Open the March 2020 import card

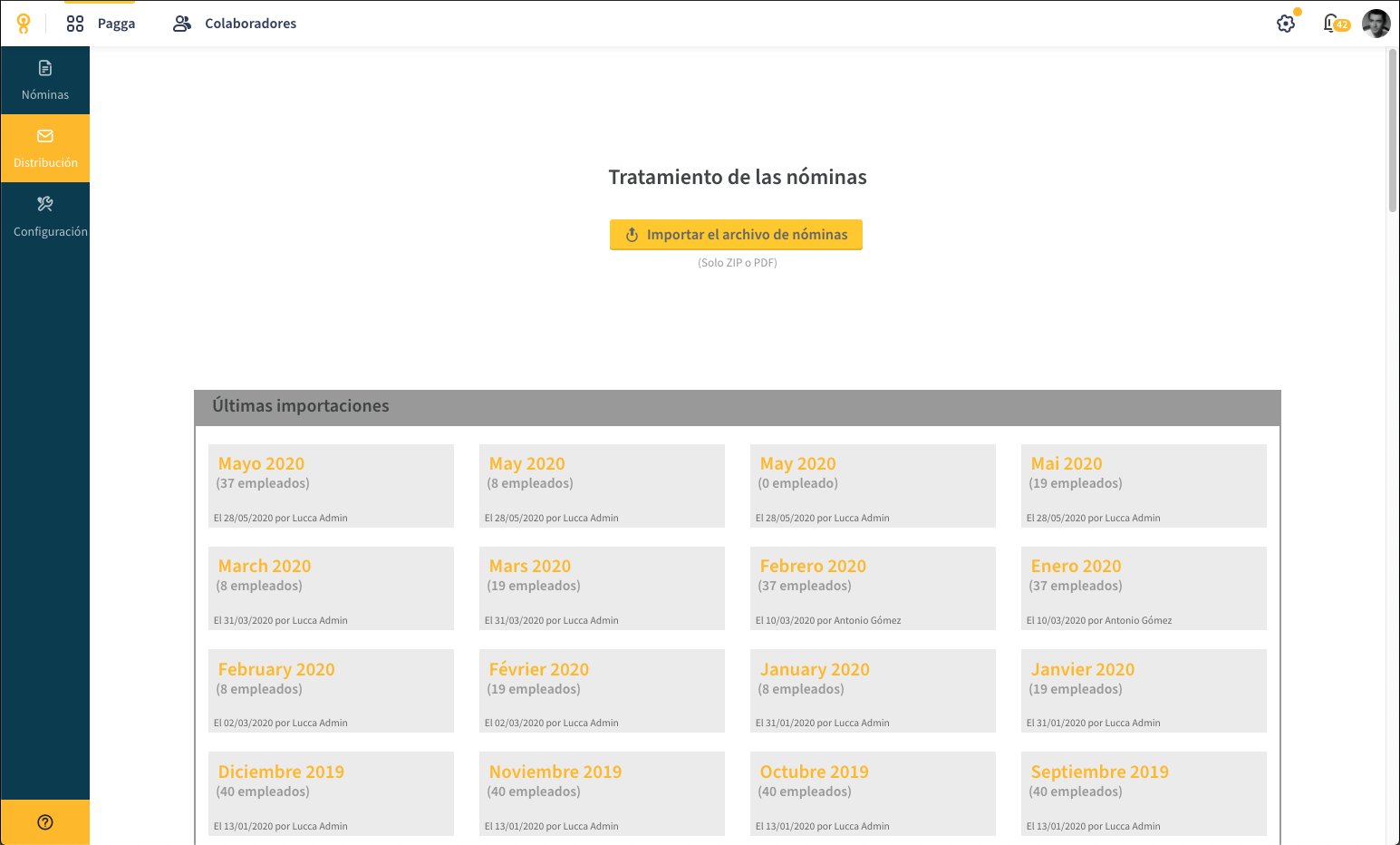coord(331,588)
